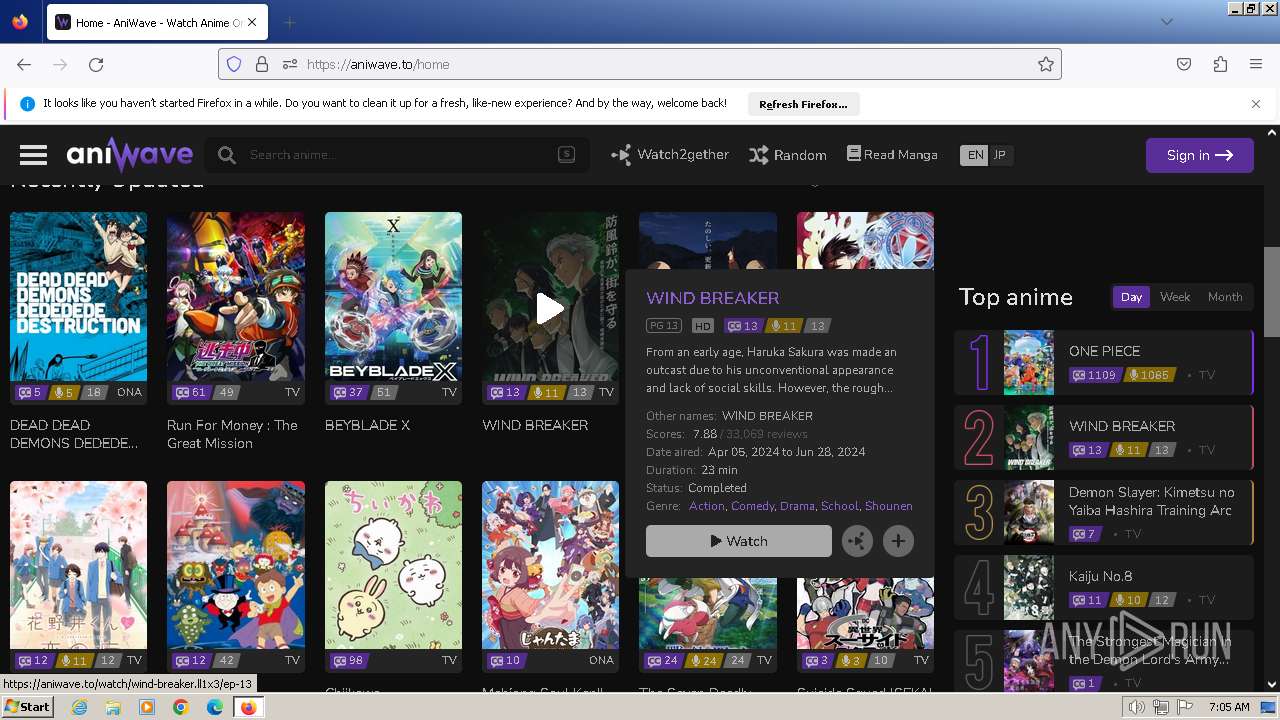Click WIND BREAKER title in popup

(x=712, y=298)
